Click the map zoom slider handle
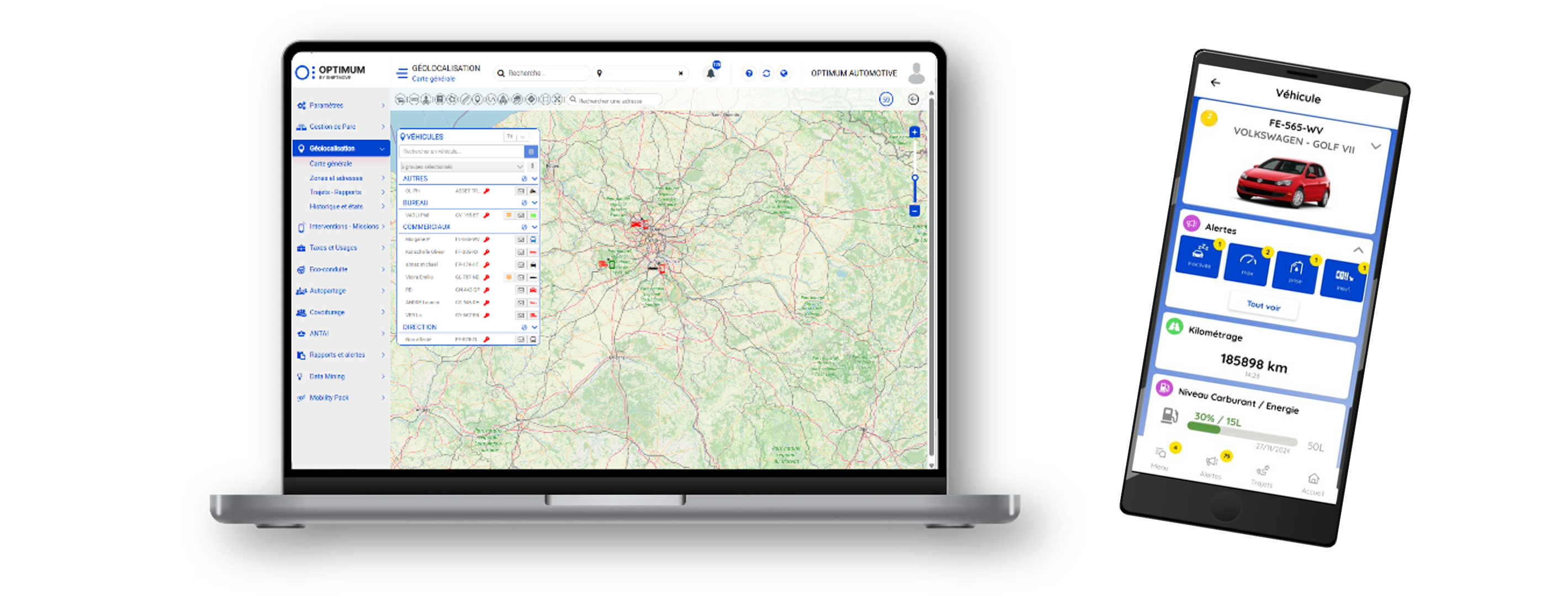Viewport: 1568px width, 596px height. click(914, 178)
